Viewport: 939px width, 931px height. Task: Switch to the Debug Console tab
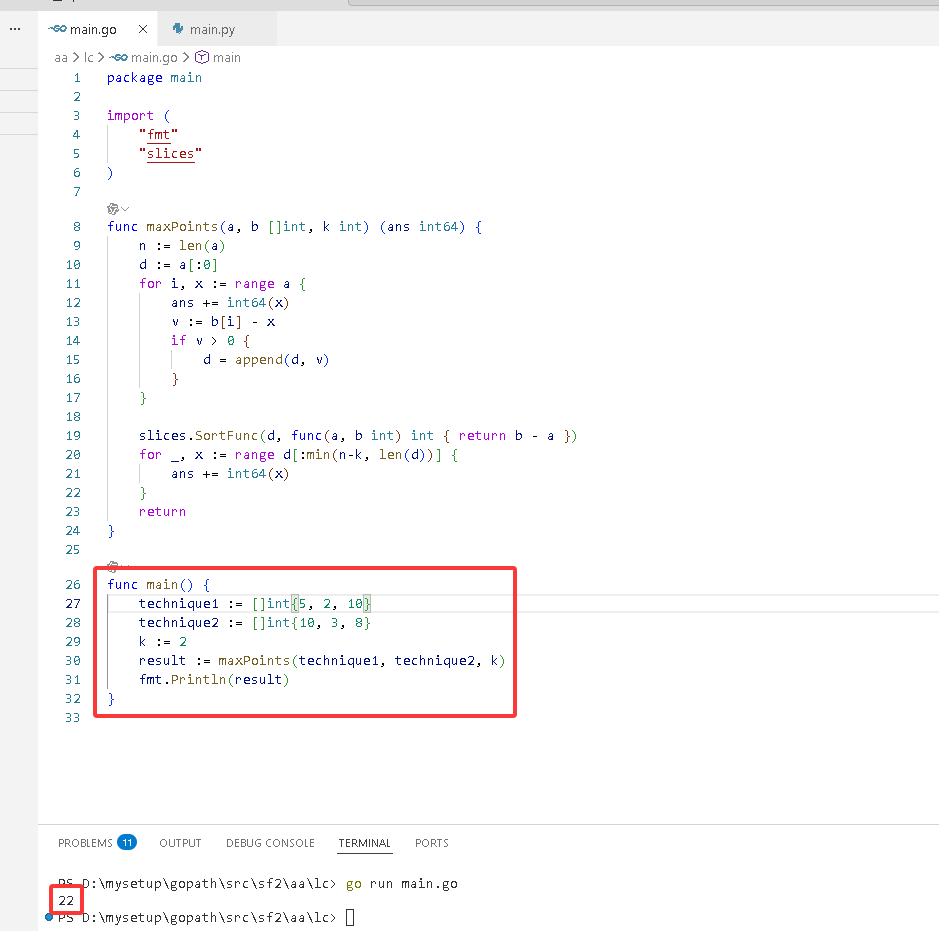pos(270,843)
